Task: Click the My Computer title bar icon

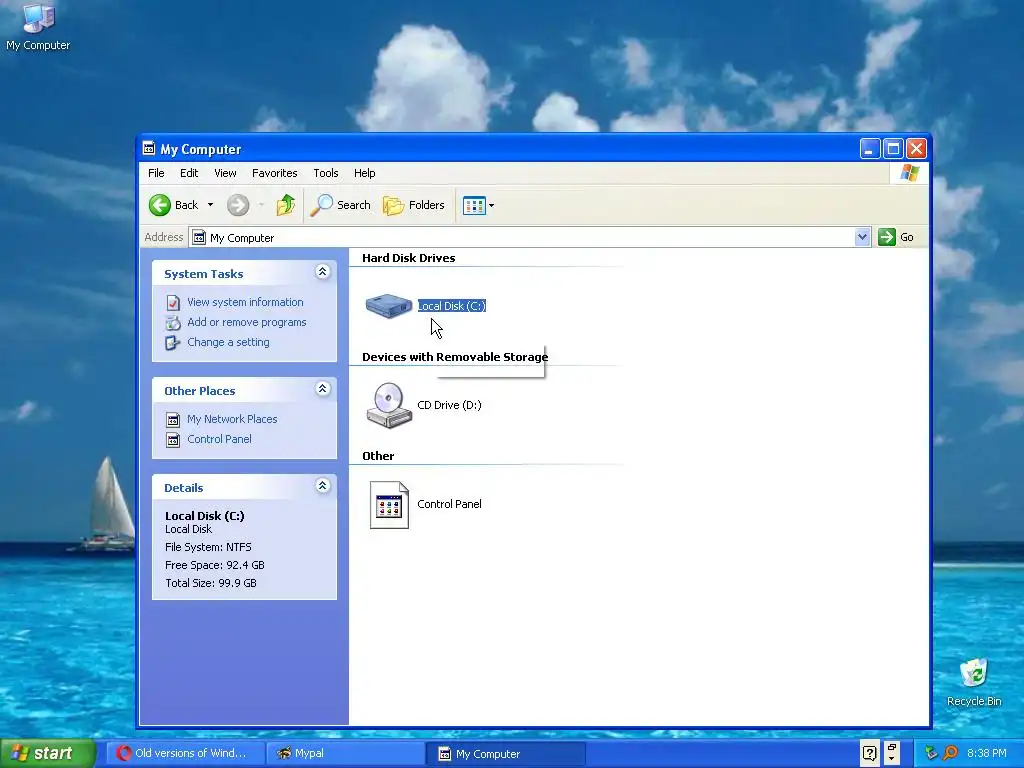Action: point(149,149)
